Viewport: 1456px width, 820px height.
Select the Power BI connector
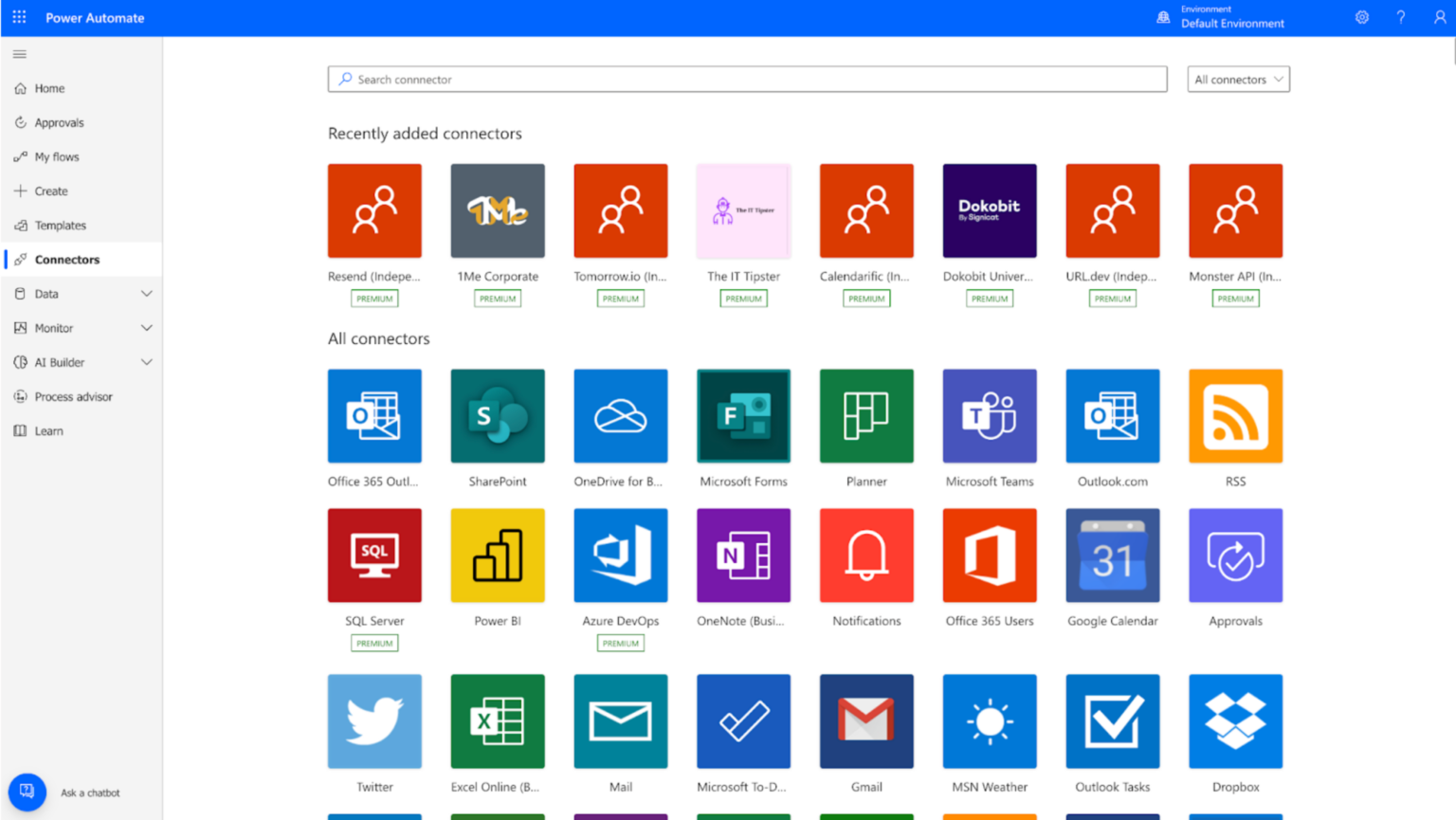click(x=498, y=555)
